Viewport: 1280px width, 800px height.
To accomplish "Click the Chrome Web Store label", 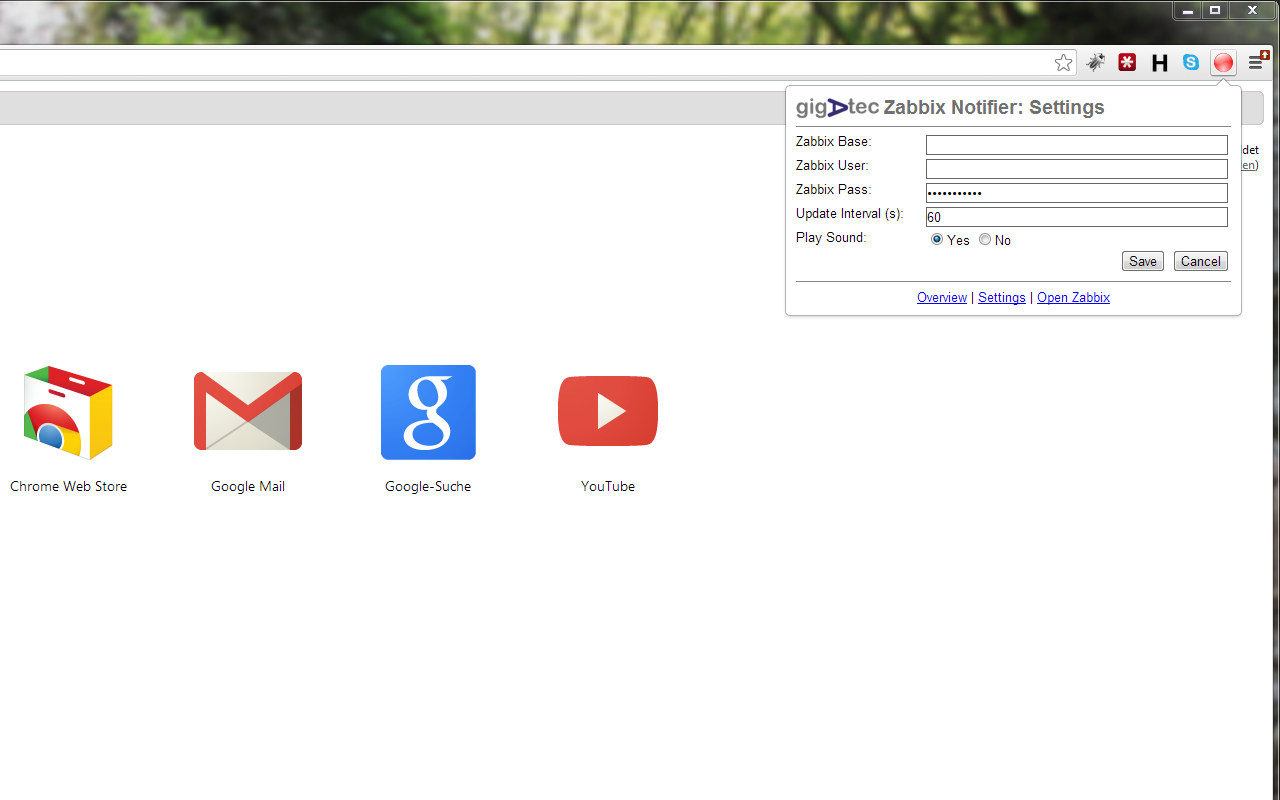I will coord(68,486).
